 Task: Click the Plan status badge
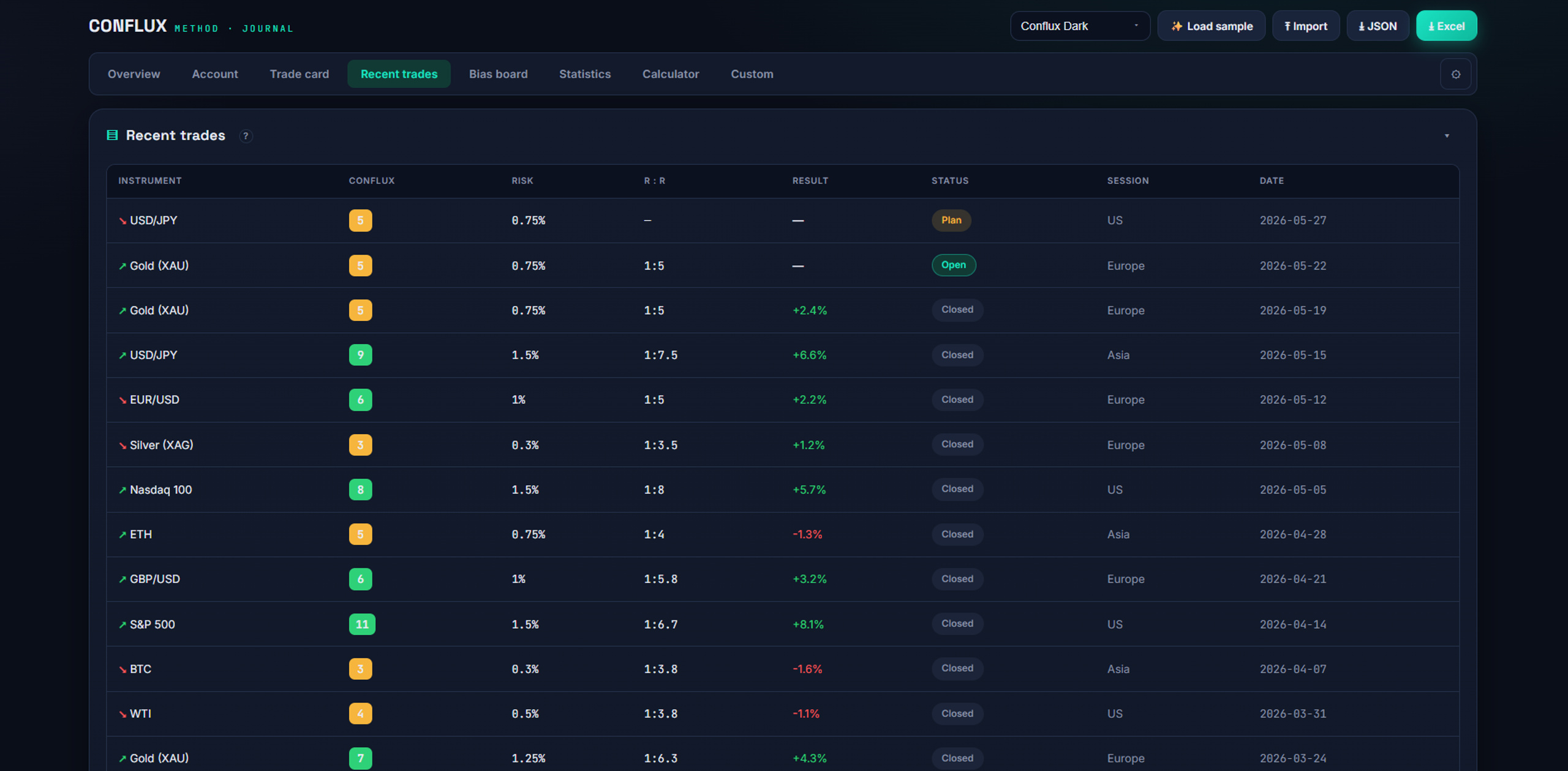tap(951, 220)
